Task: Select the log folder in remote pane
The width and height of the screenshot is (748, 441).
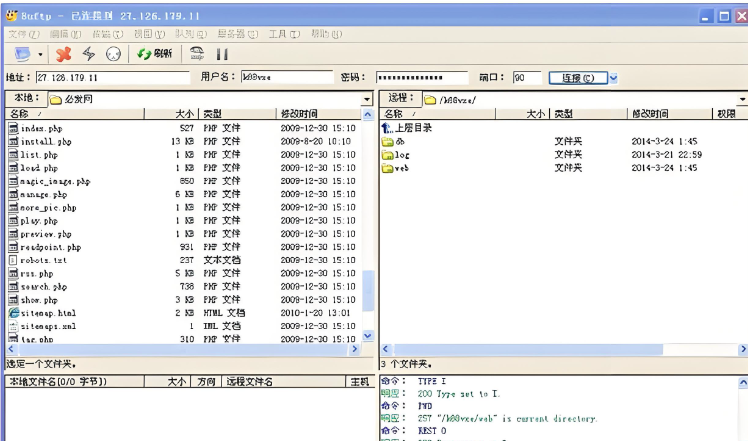Action: click(x=401, y=155)
